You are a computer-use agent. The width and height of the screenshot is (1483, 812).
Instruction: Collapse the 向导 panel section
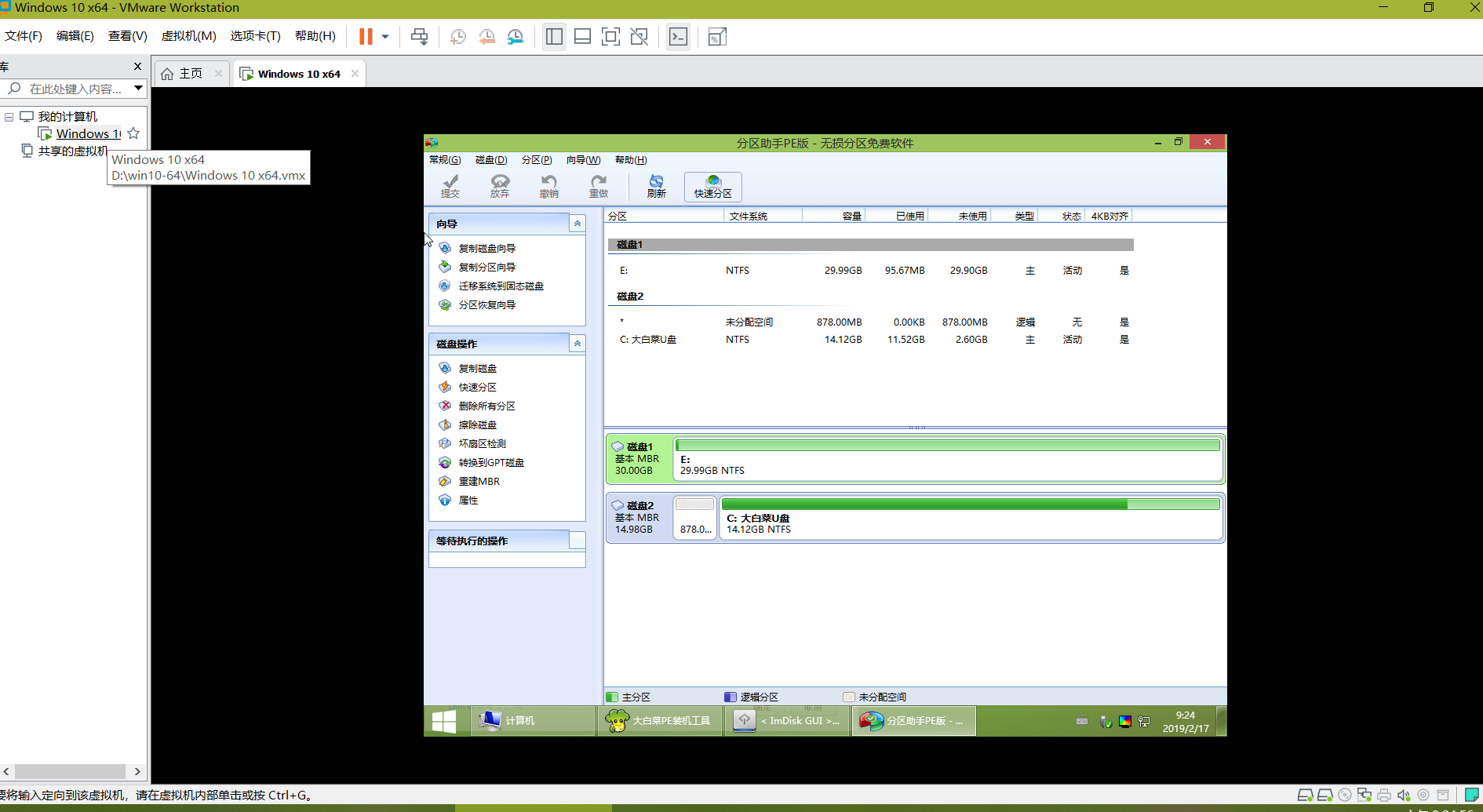pyautogui.click(x=578, y=224)
